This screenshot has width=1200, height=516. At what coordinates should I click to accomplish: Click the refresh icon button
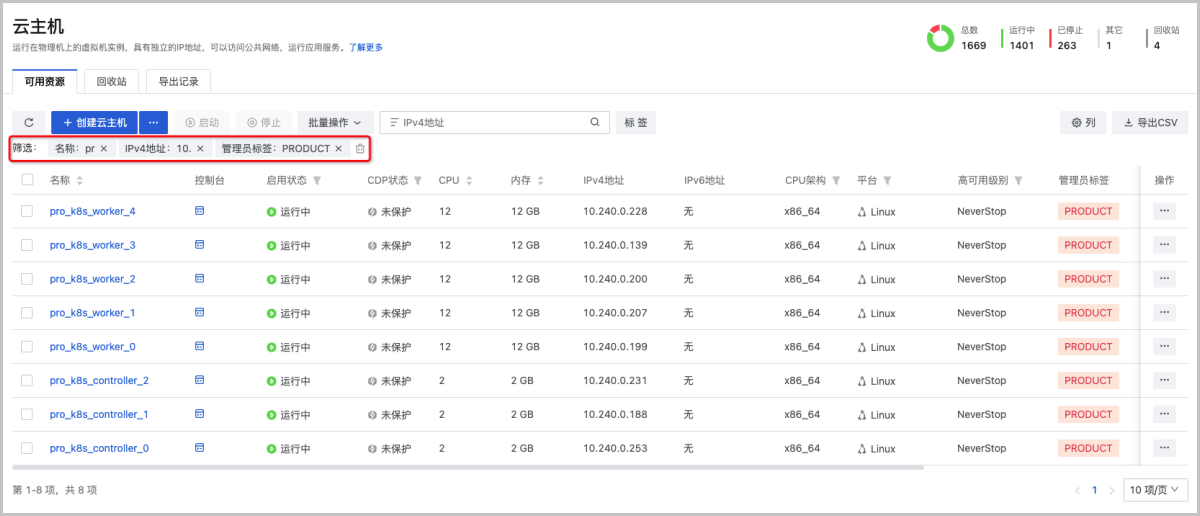click(x=29, y=122)
